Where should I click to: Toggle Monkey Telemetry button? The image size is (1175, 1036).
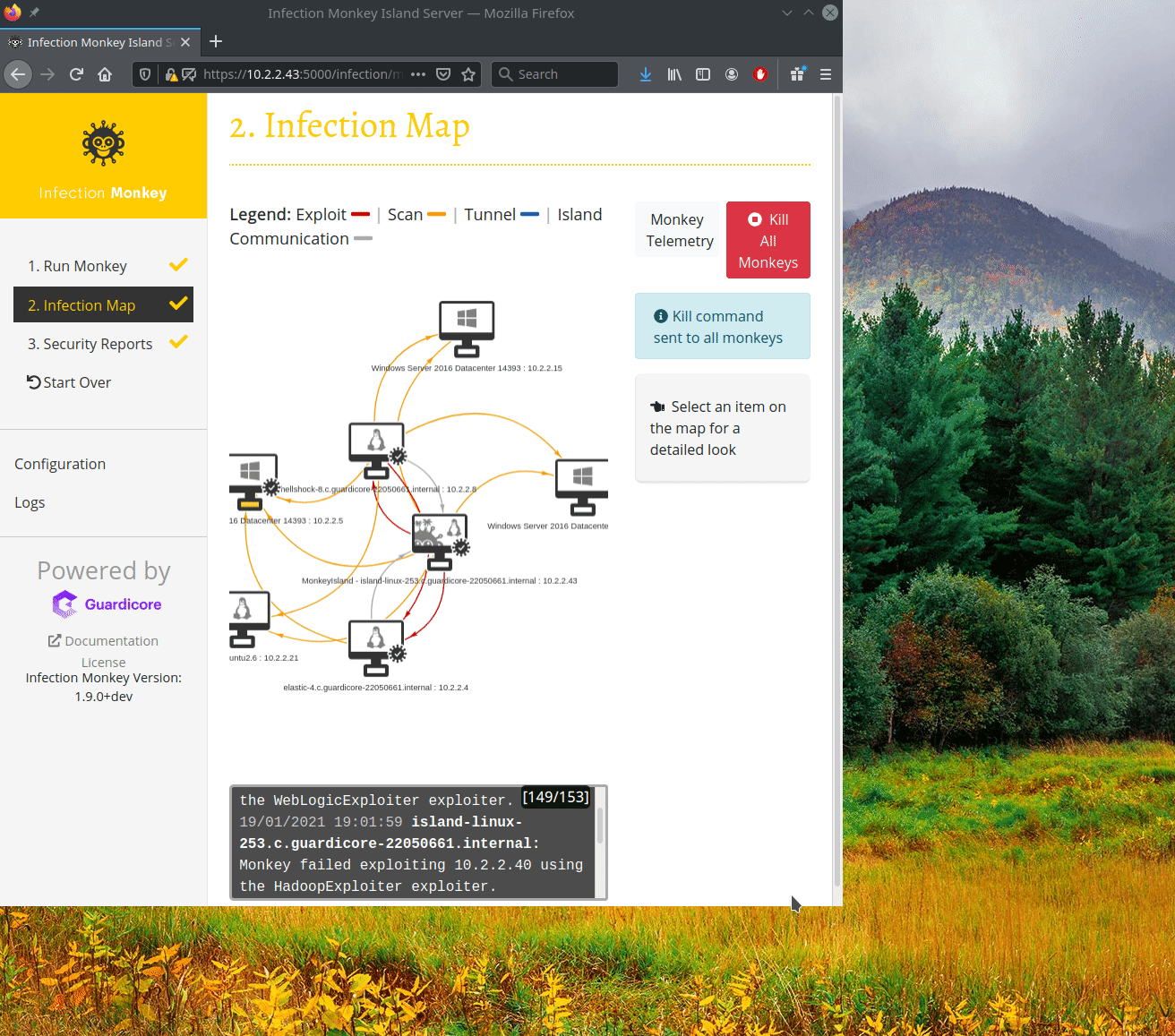tap(677, 230)
